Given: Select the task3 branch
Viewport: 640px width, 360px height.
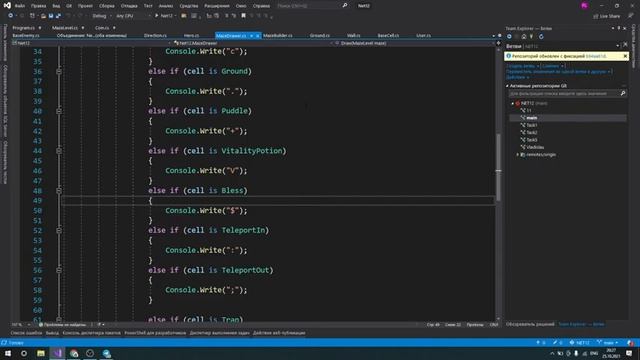Looking at the screenshot, I should (x=531, y=140).
